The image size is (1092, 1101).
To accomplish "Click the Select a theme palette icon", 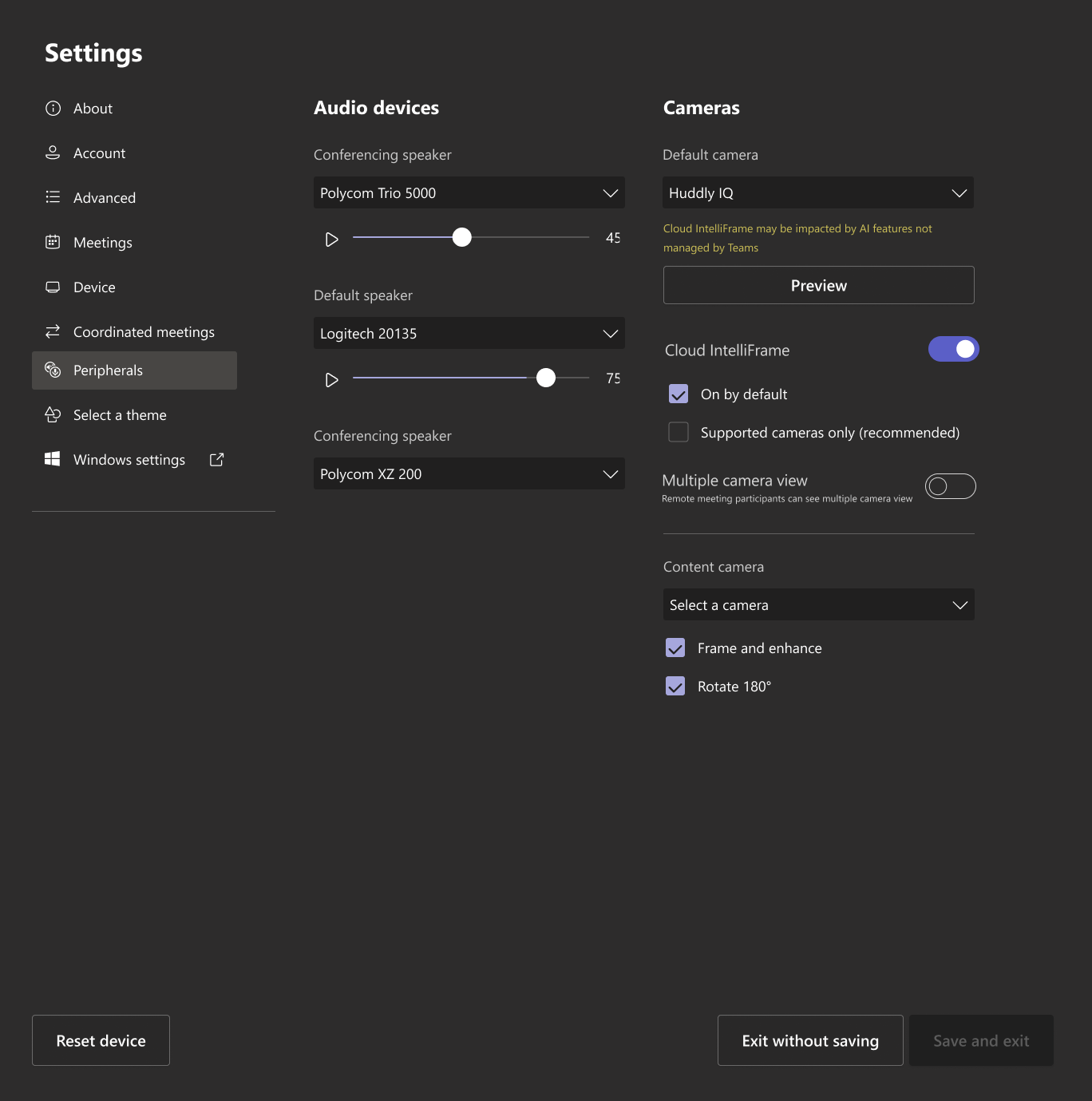I will (53, 414).
